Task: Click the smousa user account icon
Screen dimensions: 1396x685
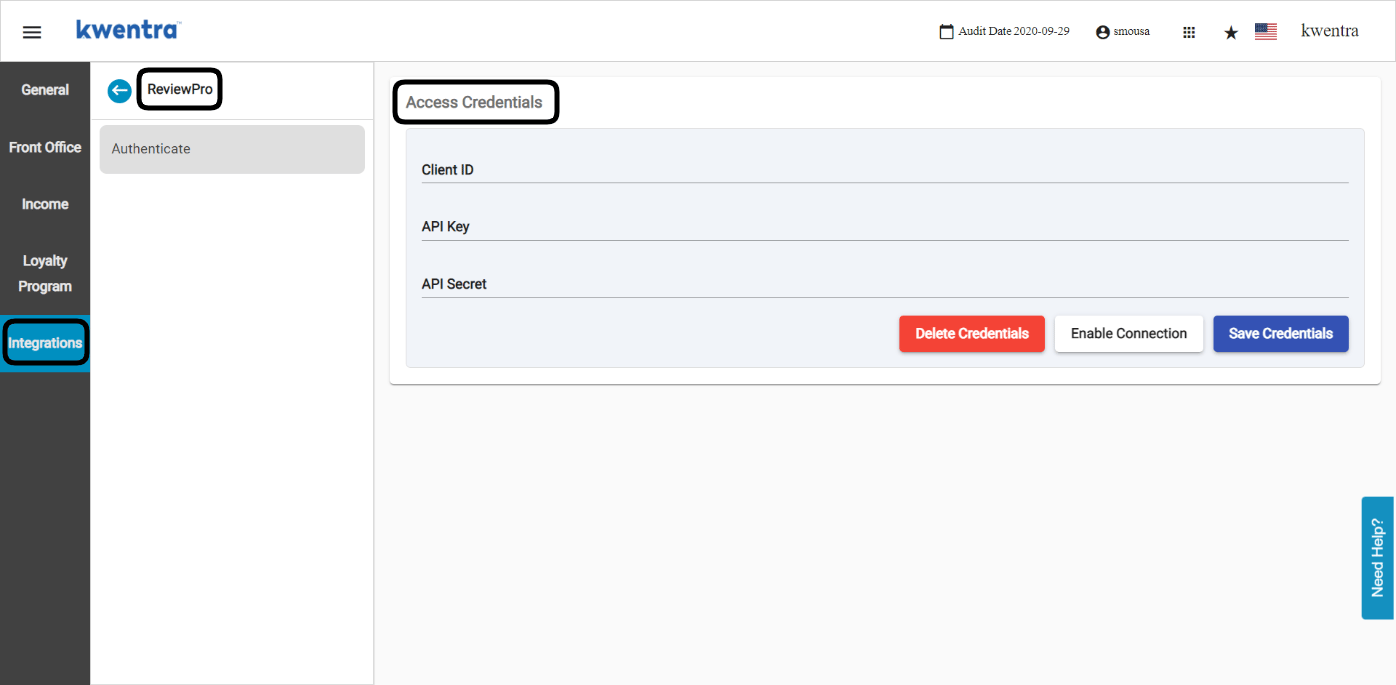Action: point(1103,32)
